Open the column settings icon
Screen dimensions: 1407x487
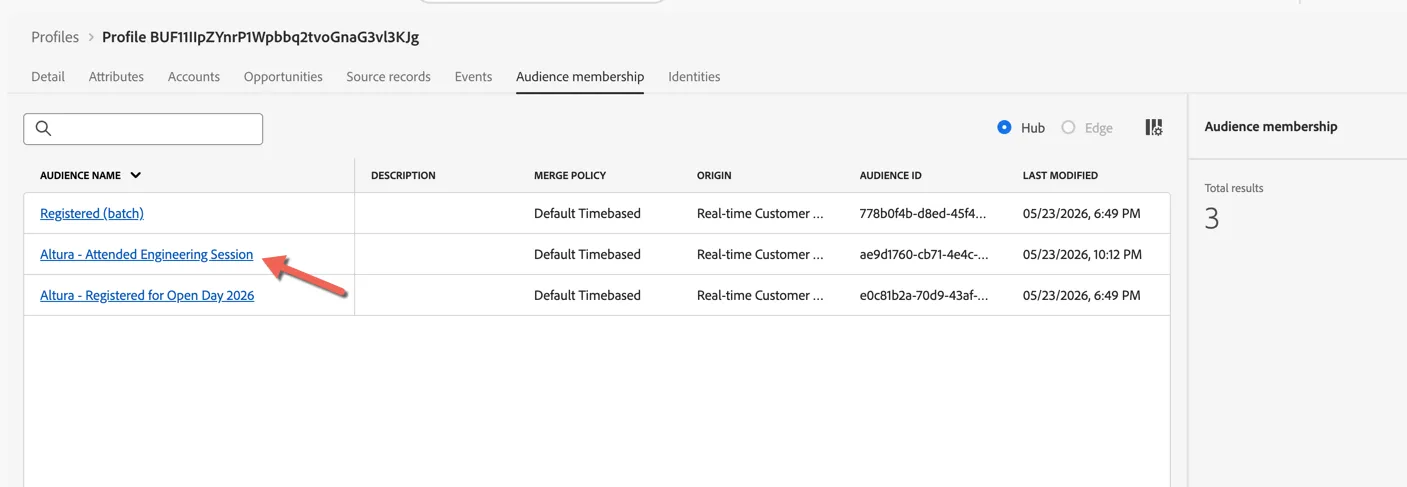1154,128
